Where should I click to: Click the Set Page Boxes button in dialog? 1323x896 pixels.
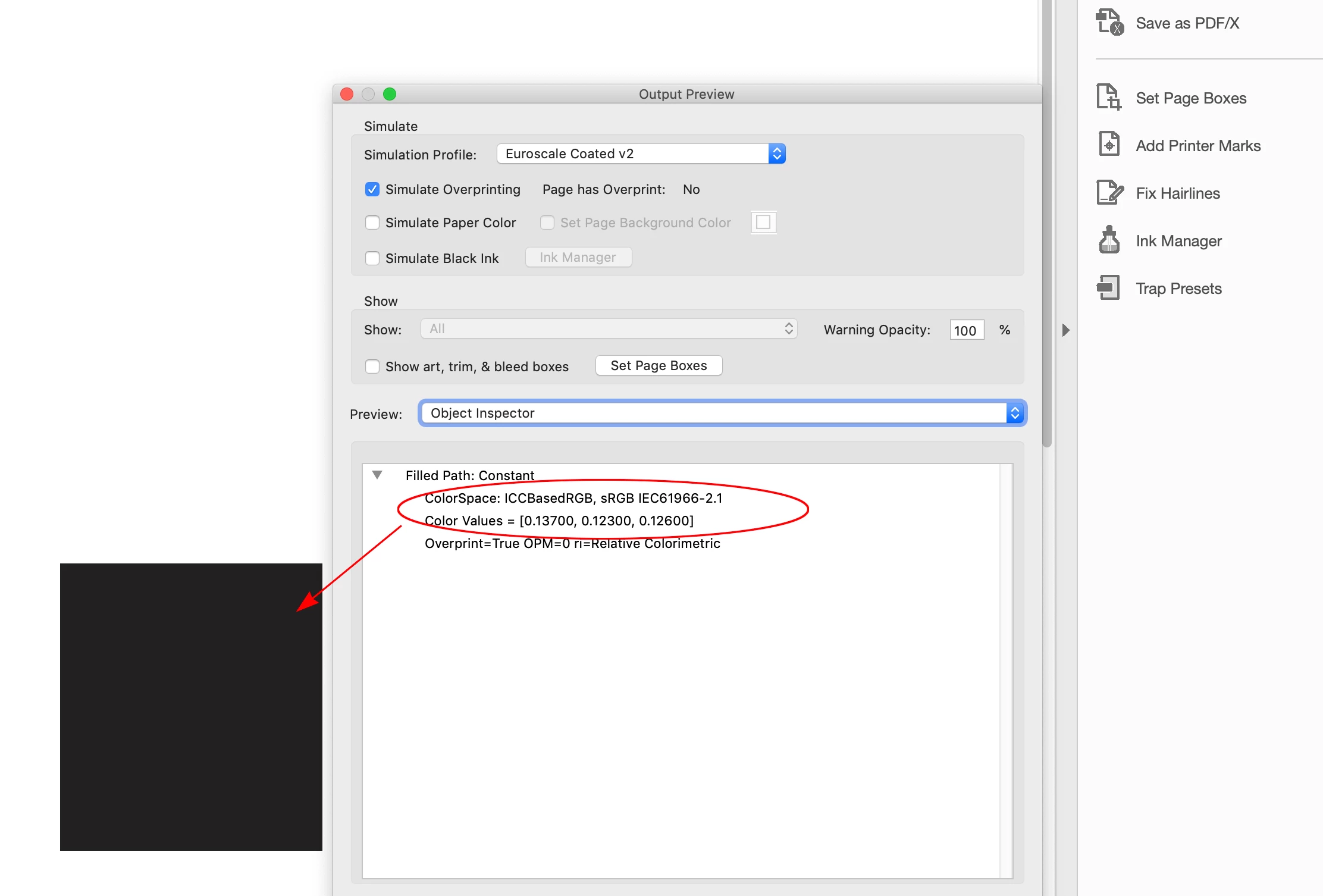tap(659, 365)
